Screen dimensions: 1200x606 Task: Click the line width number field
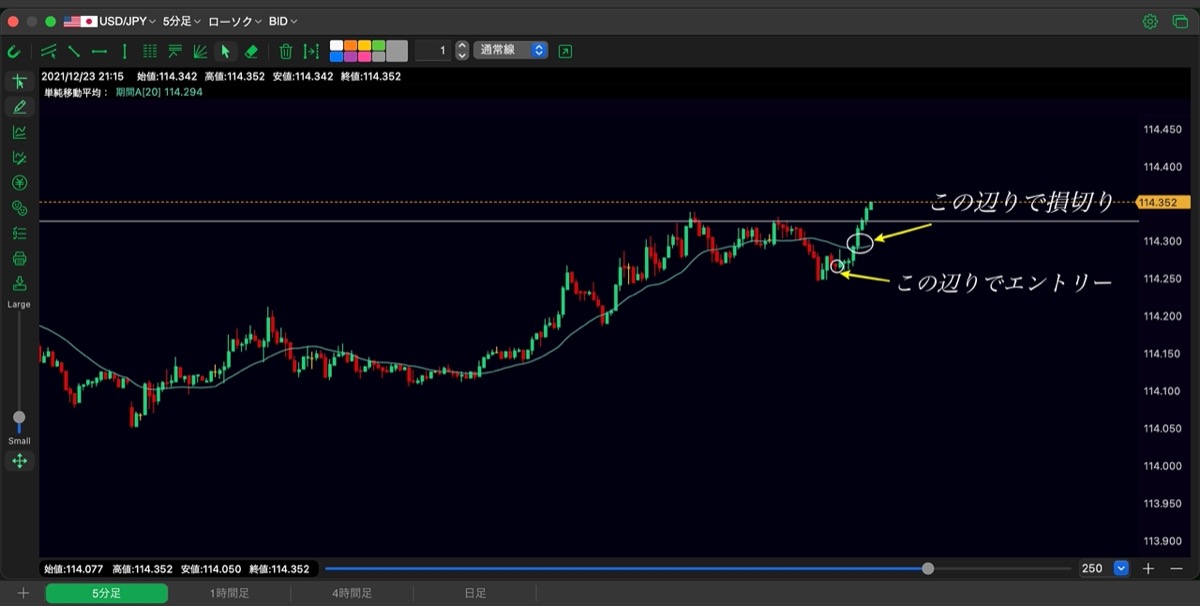click(x=433, y=50)
